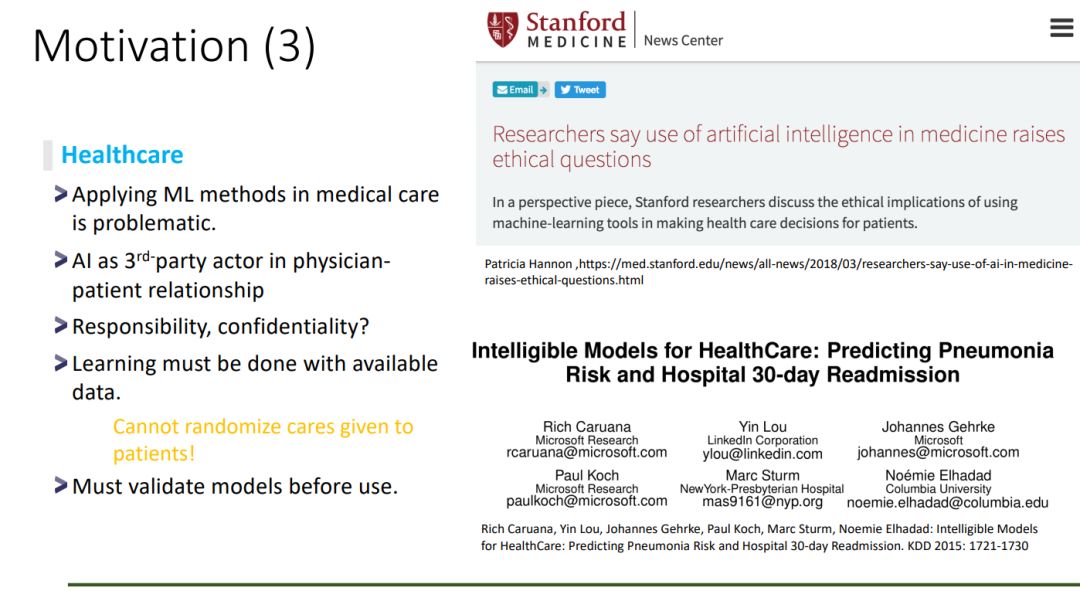Screen dimensions: 1080x591
Task: Click the arrow bullet before 'Responsibility, confidentiality?'
Action: point(62,326)
